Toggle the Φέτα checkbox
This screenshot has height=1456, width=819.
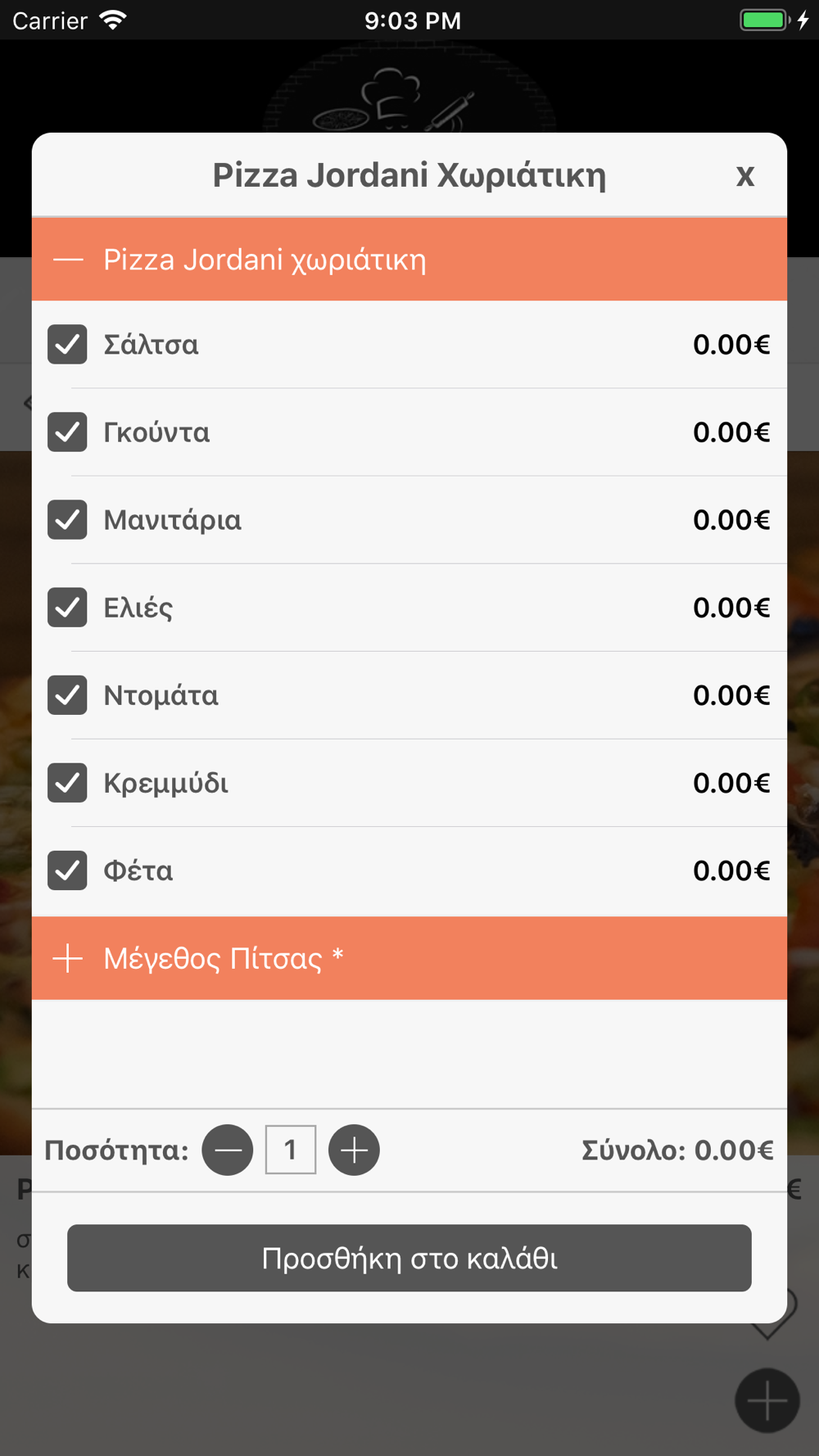[x=67, y=870]
